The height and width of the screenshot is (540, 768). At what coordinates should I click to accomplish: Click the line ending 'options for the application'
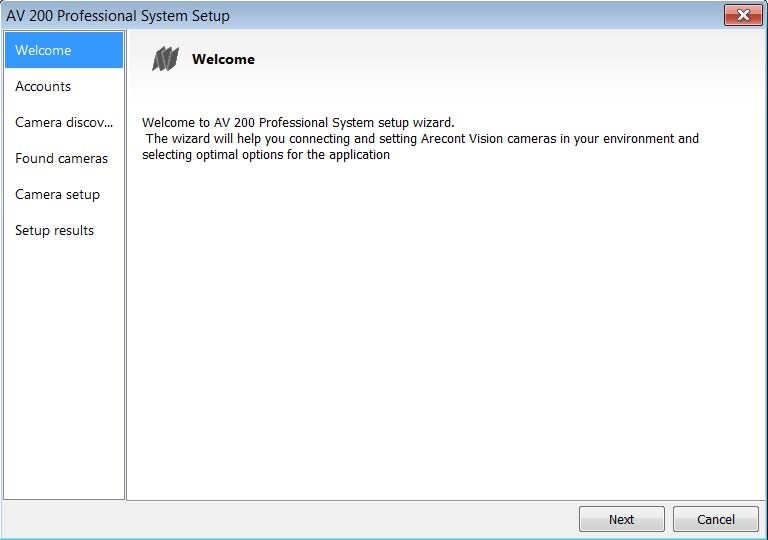tap(266, 155)
